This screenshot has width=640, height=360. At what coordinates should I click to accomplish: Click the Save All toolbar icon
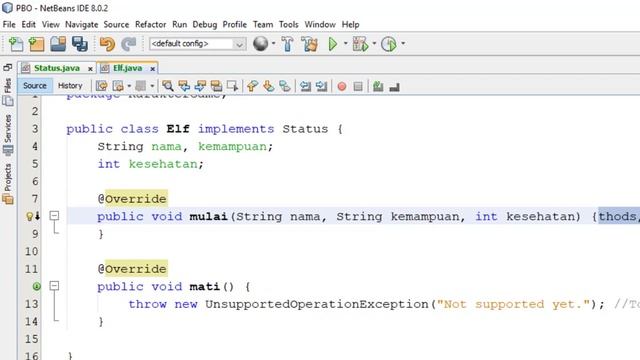tap(80, 44)
